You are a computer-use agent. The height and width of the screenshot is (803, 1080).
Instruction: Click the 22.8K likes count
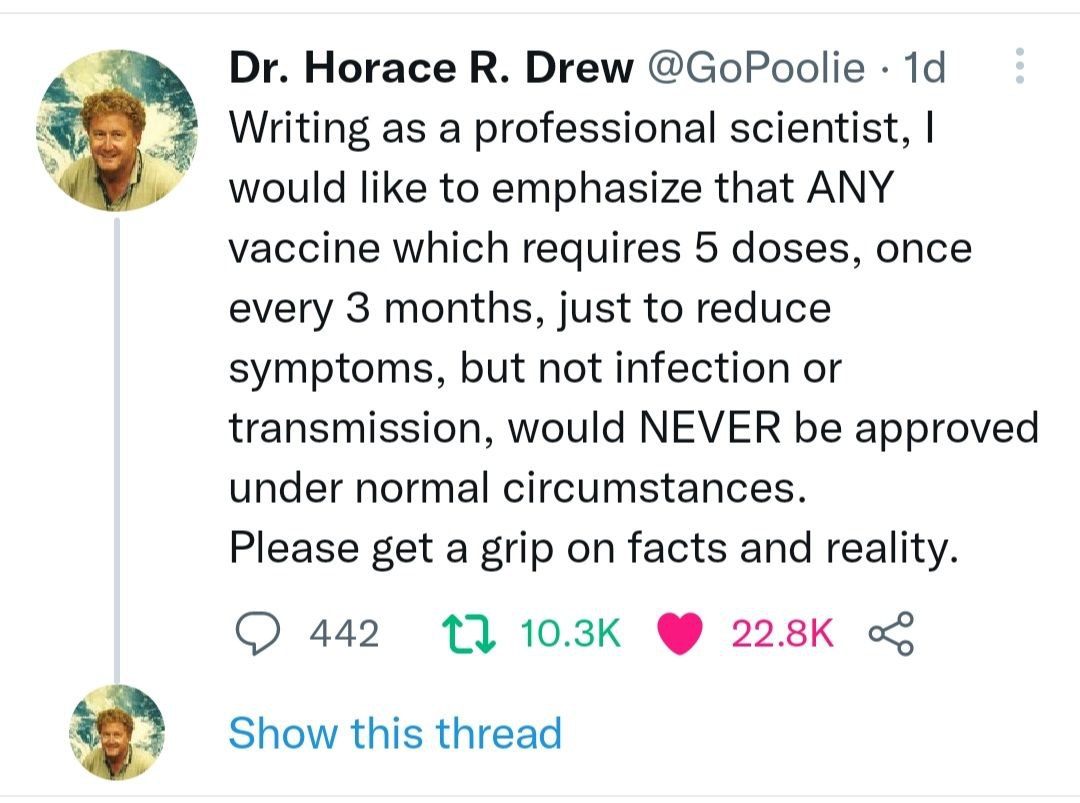tap(782, 634)
